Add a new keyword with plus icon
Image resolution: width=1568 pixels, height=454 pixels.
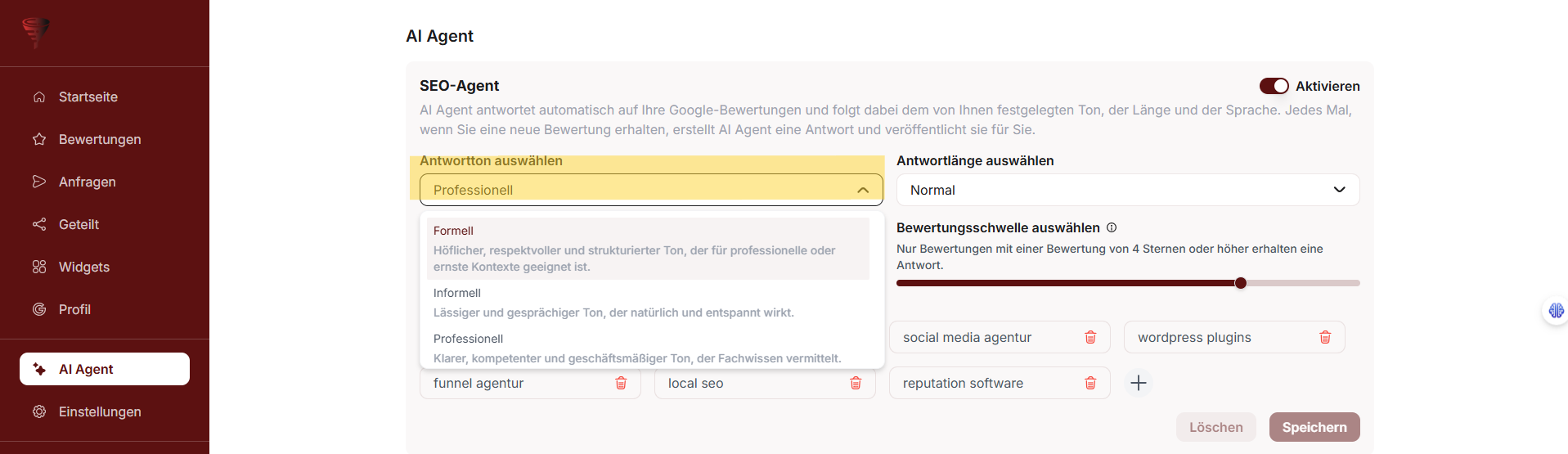(1138, 383)
